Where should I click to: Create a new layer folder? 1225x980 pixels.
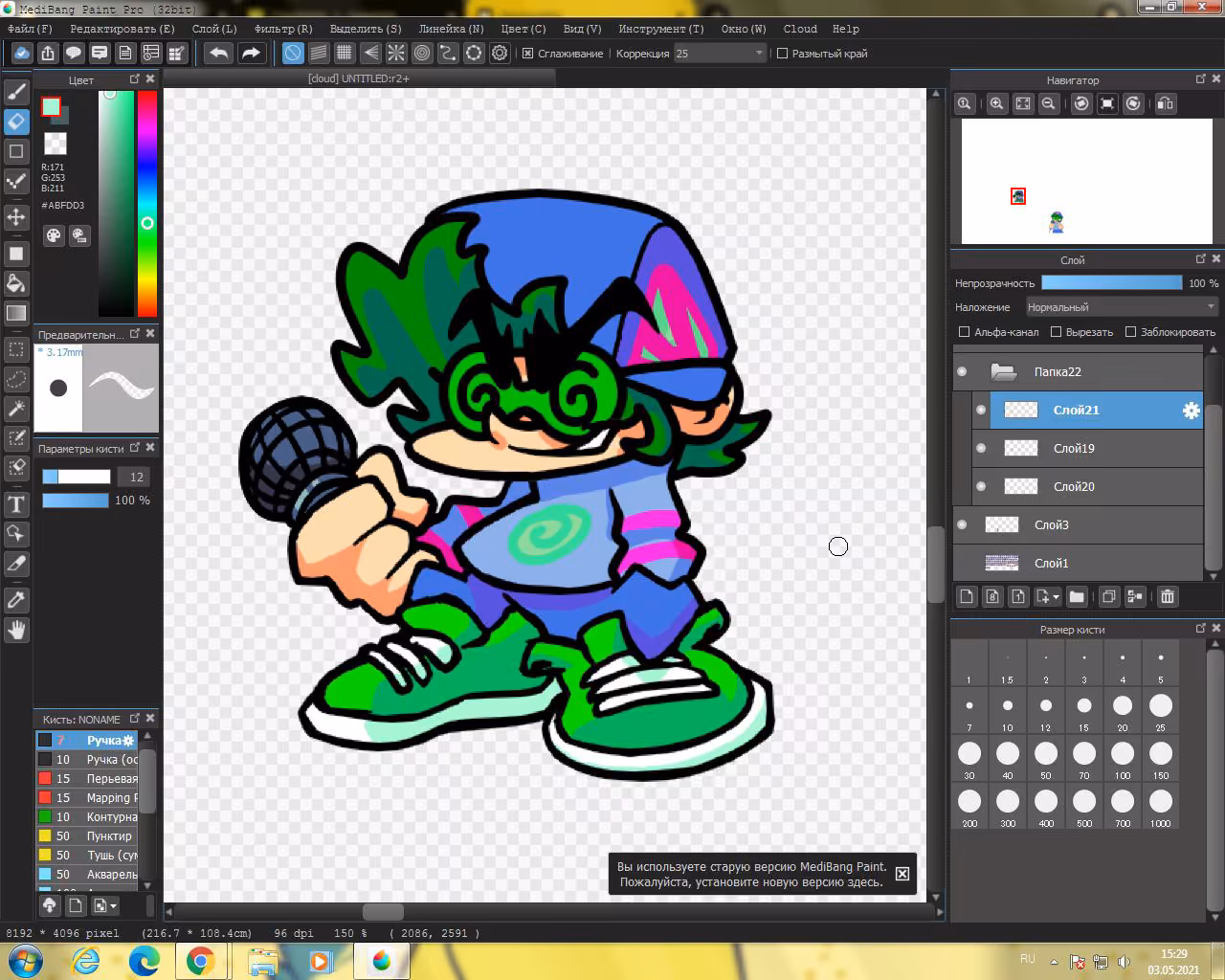pyautogui.click(x=1077, y=597)
